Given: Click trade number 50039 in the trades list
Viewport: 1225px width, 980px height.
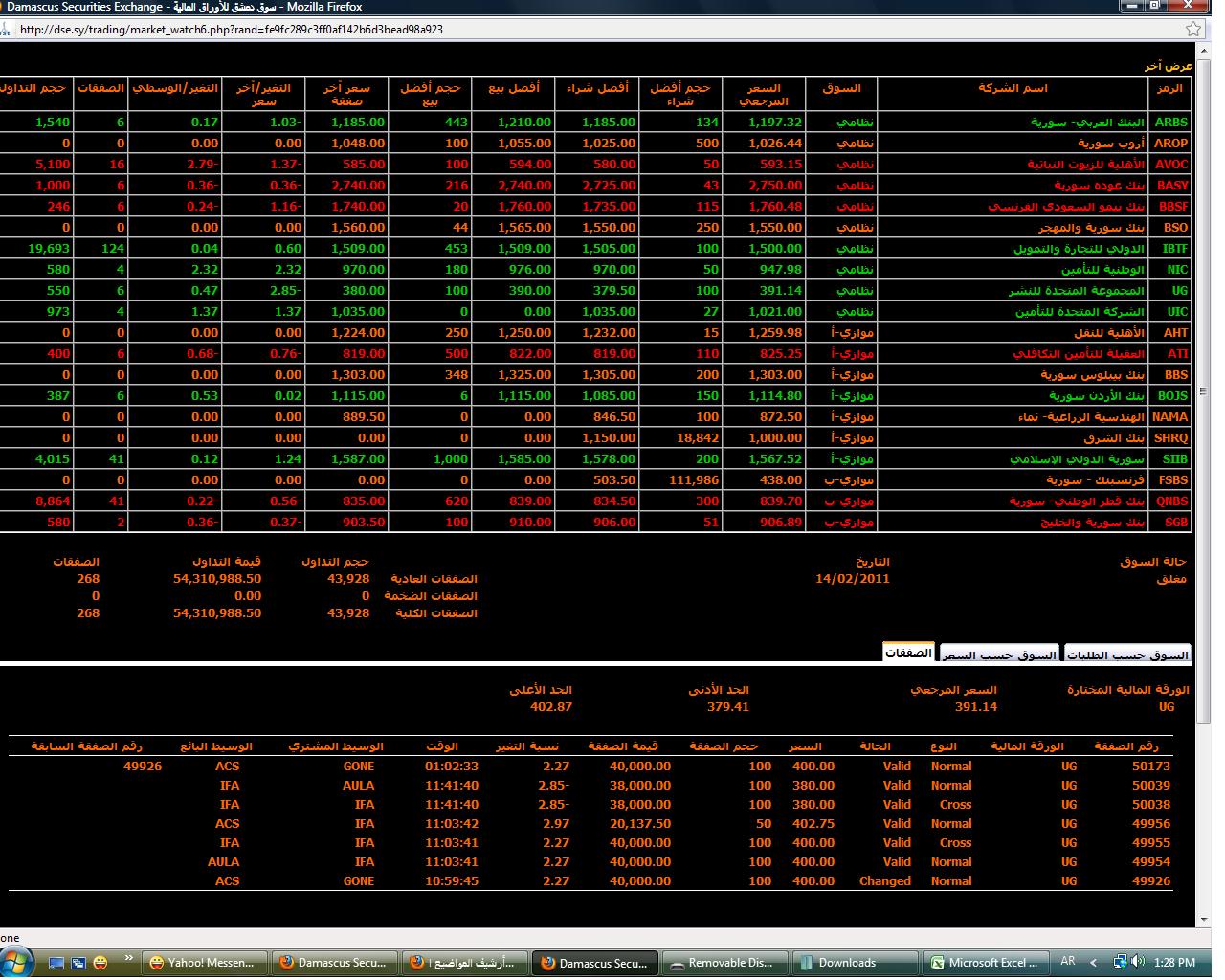Looking at the screenshot, I should [1151, 786].
